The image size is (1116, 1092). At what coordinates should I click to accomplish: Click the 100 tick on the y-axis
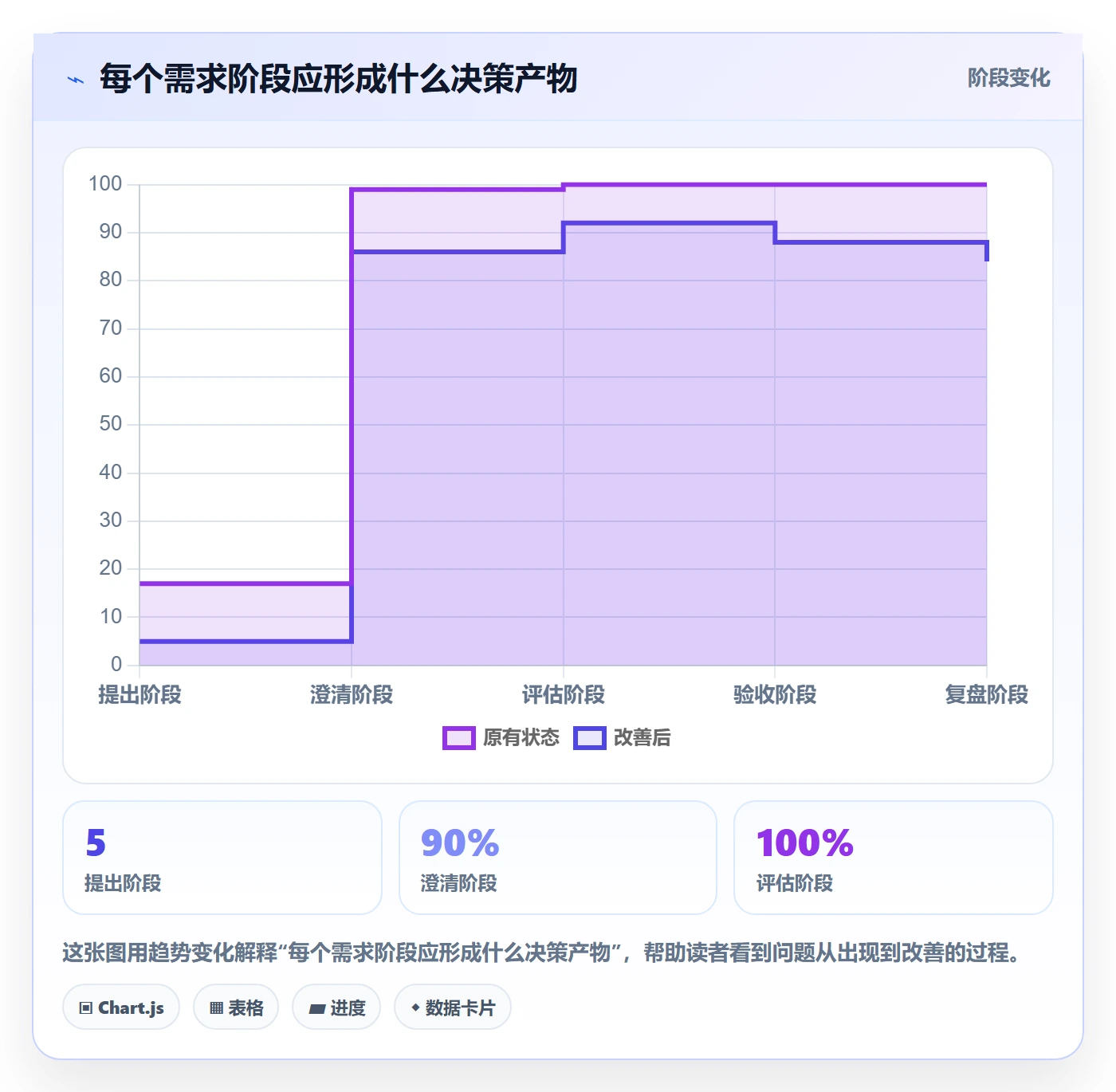click(105, 184)
